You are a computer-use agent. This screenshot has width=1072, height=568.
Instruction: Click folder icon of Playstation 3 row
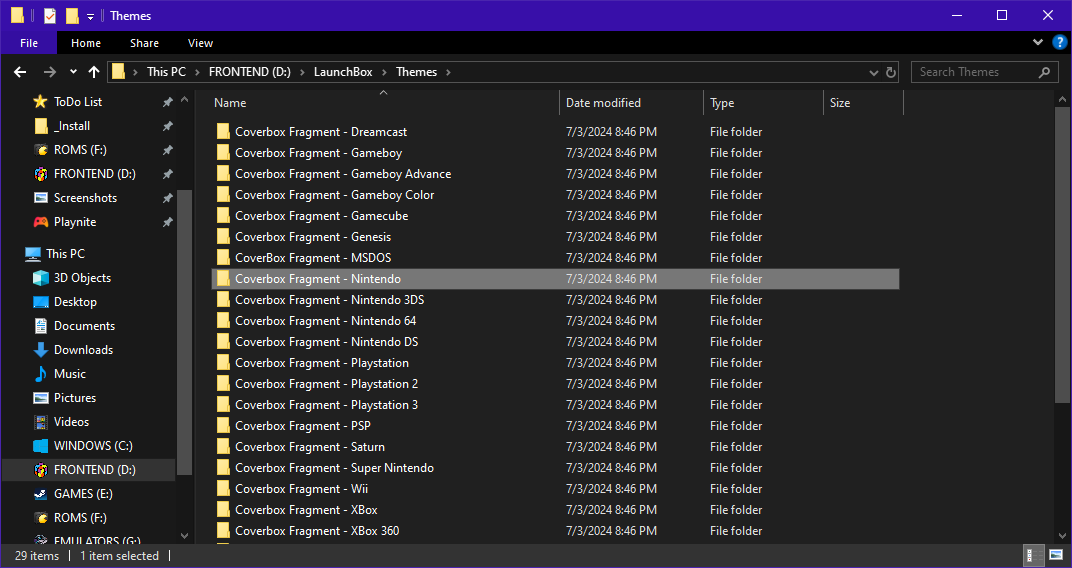223,405
